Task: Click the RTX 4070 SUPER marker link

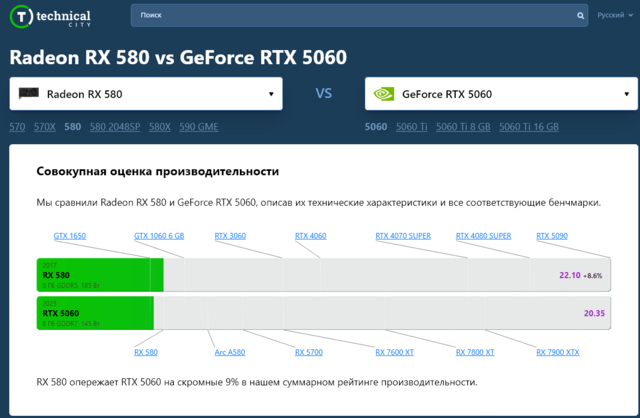Action: [403, 236]
